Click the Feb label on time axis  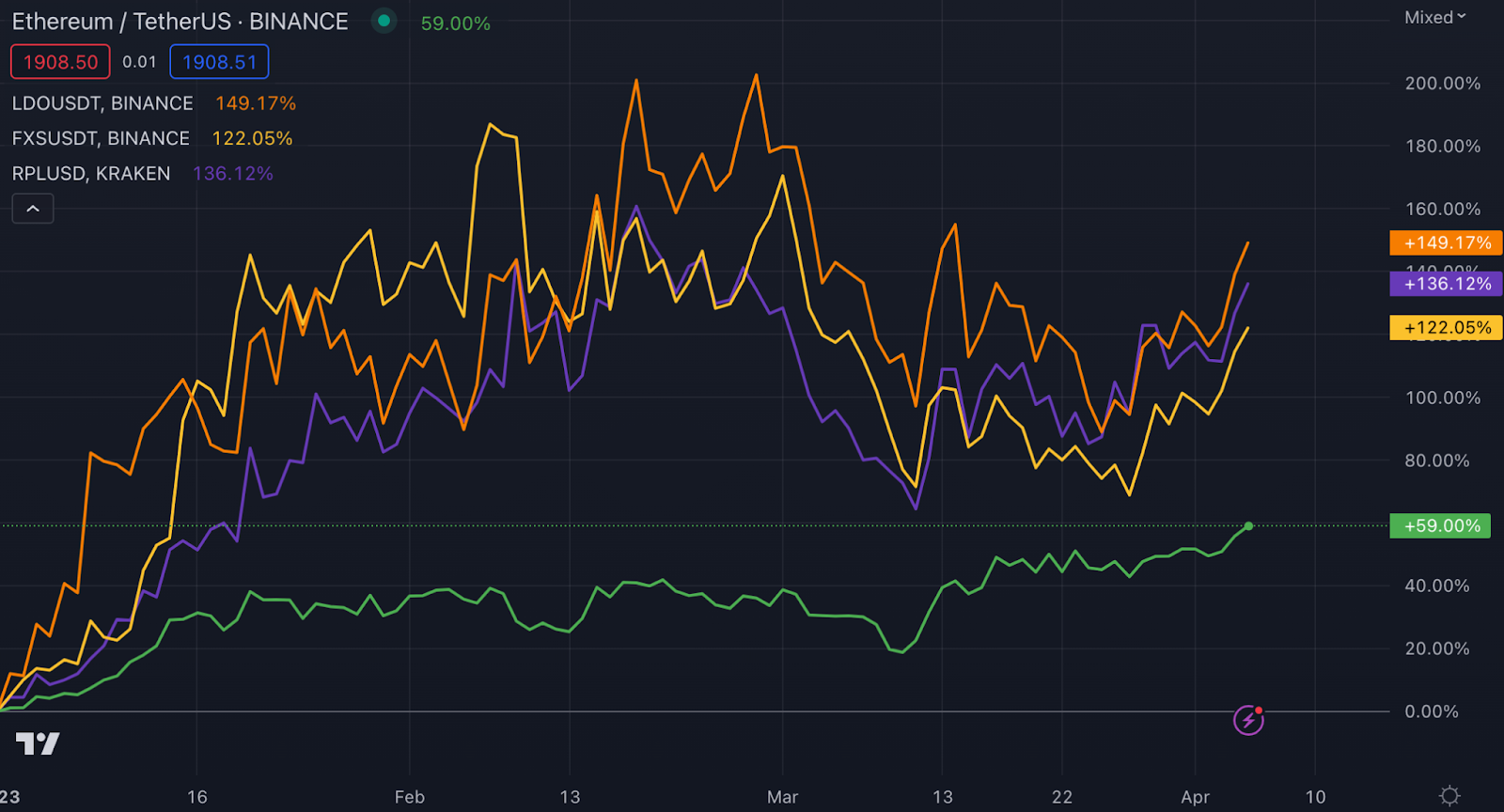coord(409,797)
